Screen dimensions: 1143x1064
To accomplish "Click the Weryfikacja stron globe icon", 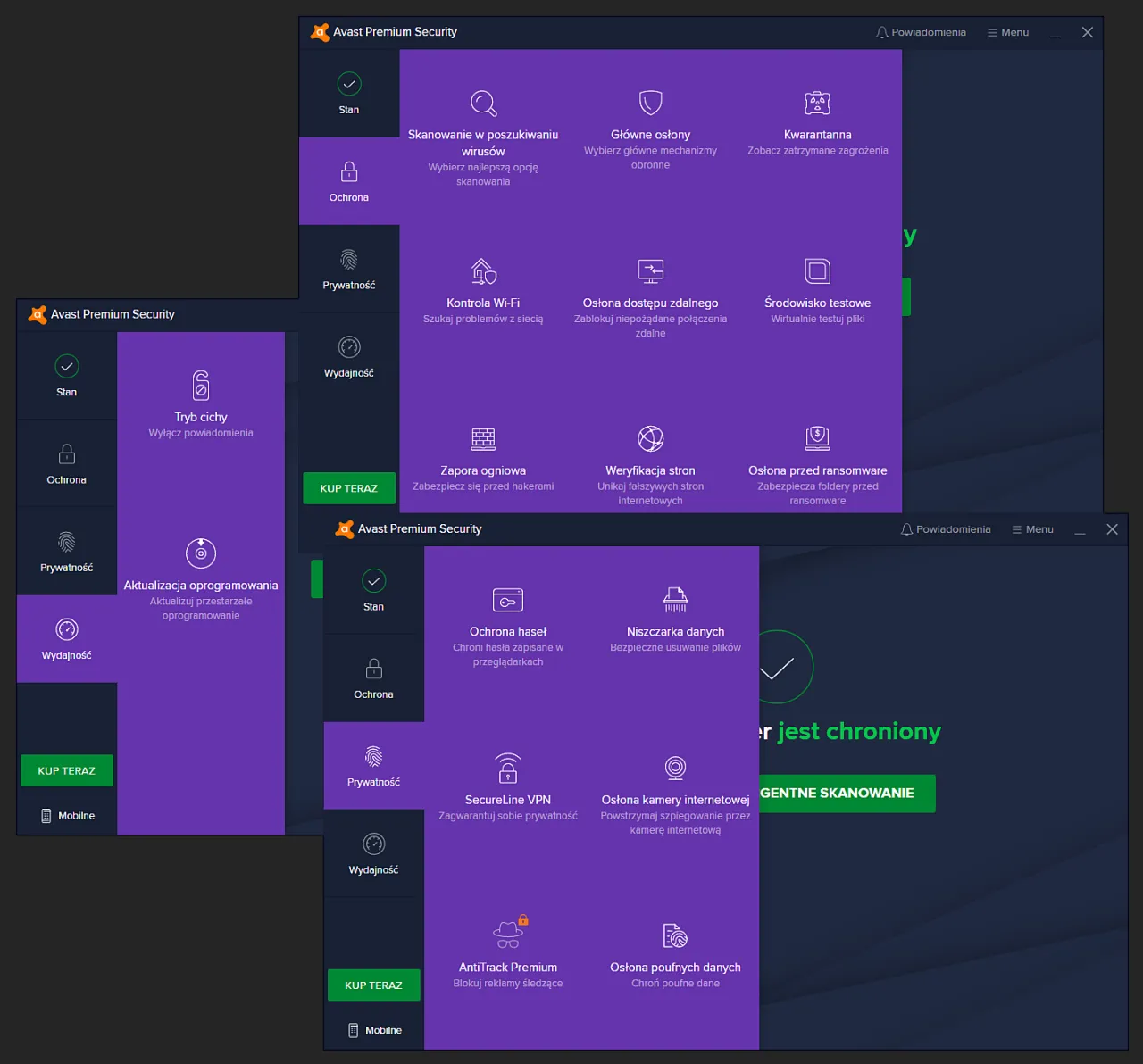I will click(x=650, y=438).
